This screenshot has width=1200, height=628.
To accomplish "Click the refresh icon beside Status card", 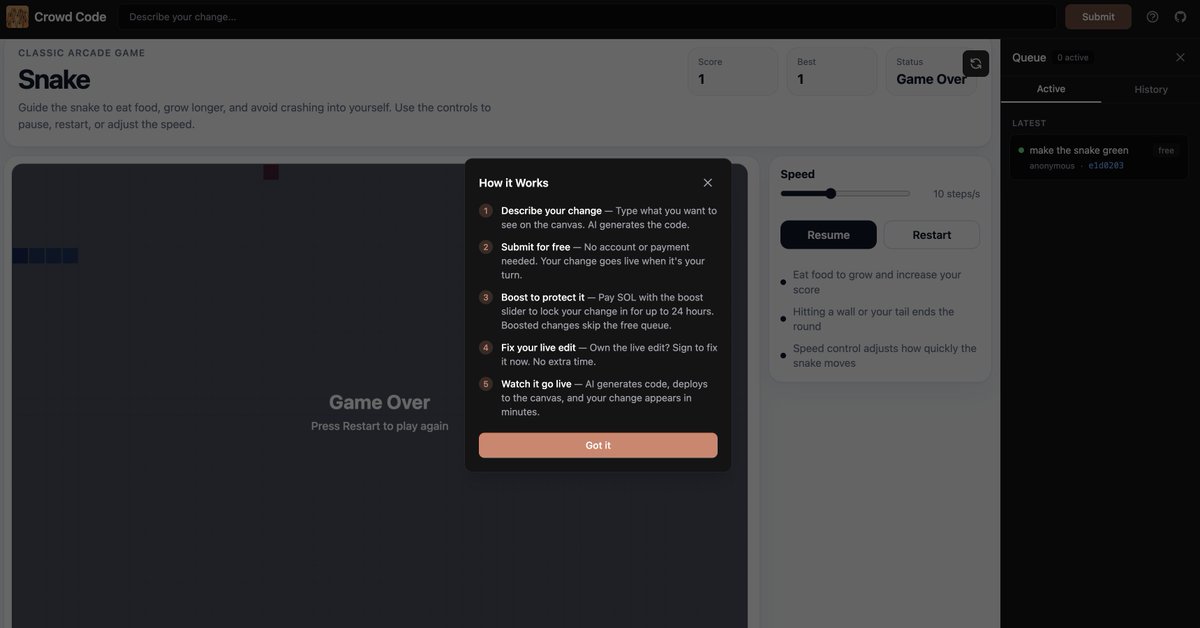I will point(976,64).
